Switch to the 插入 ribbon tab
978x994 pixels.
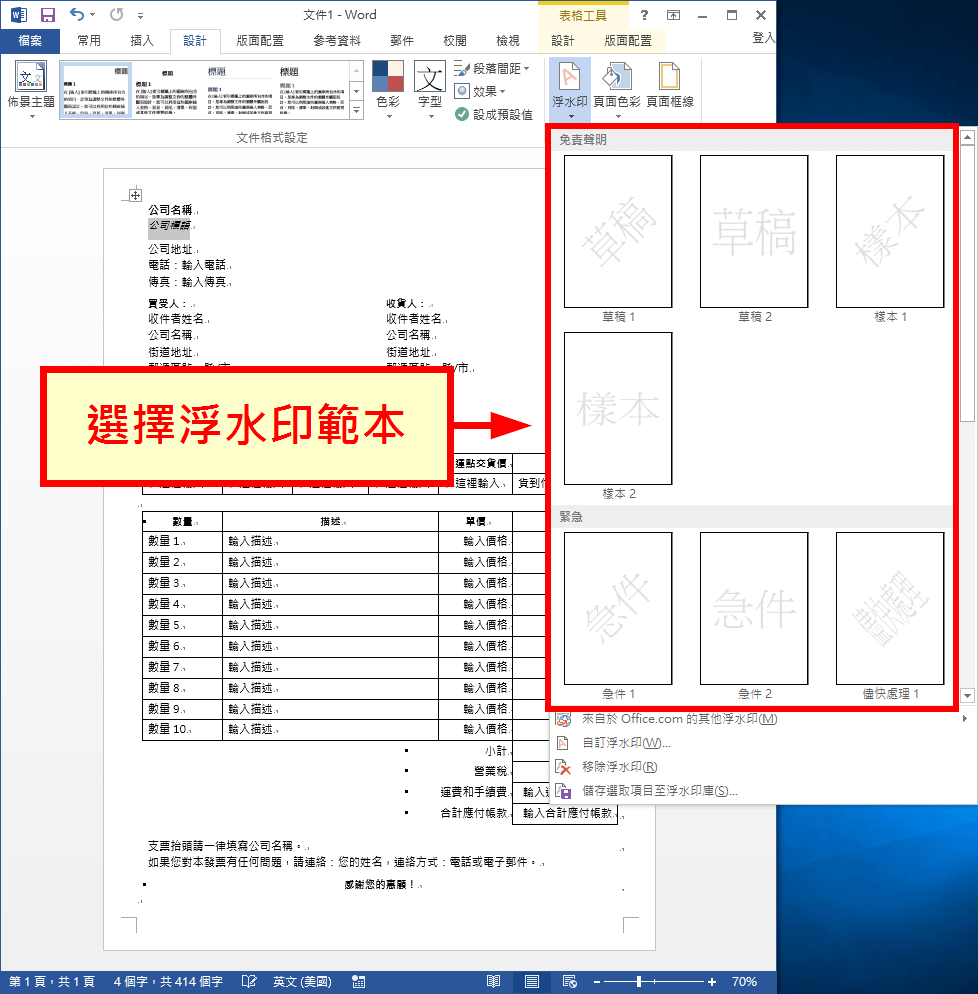pos(142,41)
